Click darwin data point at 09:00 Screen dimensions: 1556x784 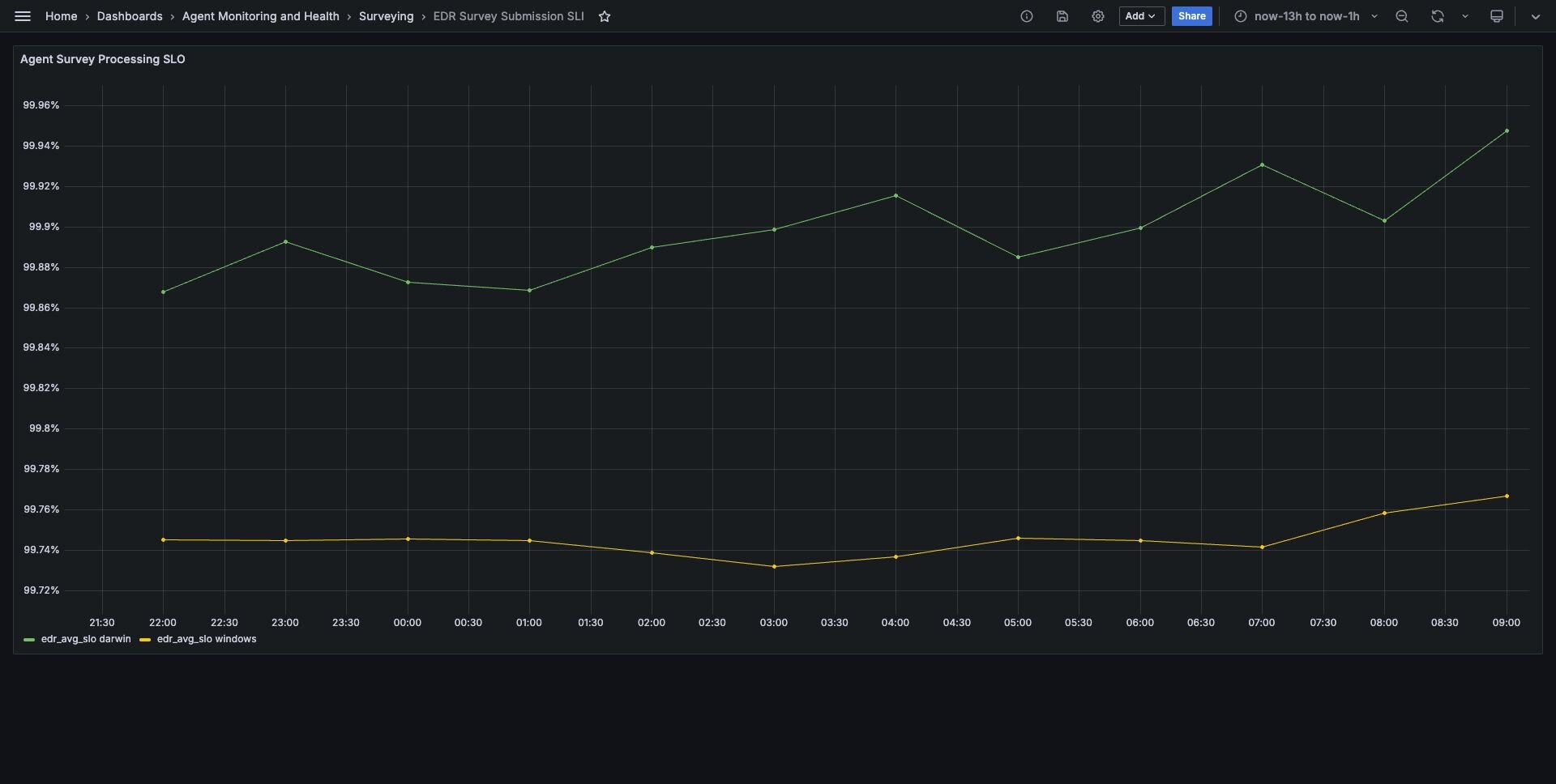pyautogui.click(x=1507, y=130)
